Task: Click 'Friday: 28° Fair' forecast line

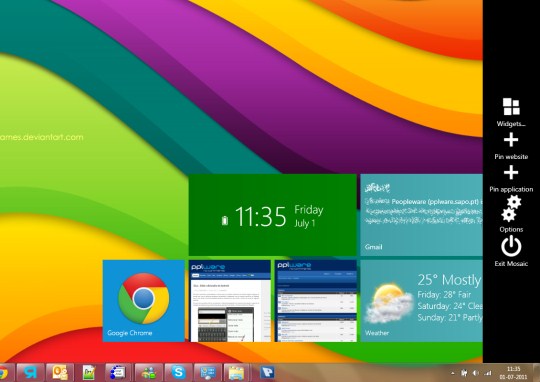Action: (x=444, y=295)
